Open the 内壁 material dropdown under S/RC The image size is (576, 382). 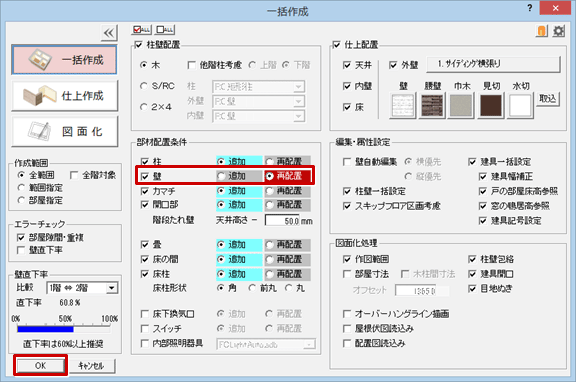(x=258, y=116)
